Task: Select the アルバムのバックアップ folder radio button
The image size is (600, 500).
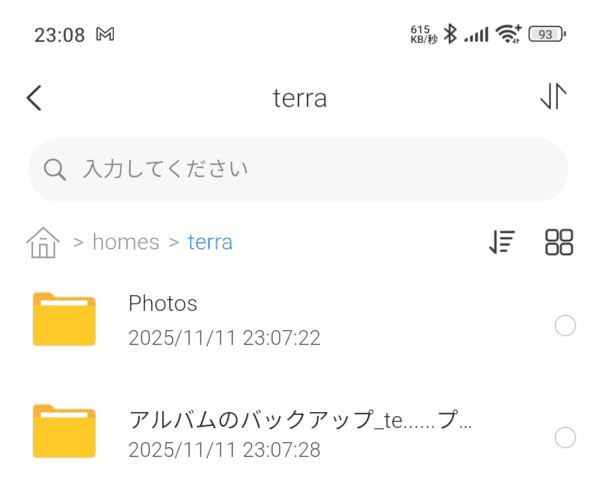Action: pos(565,437)
